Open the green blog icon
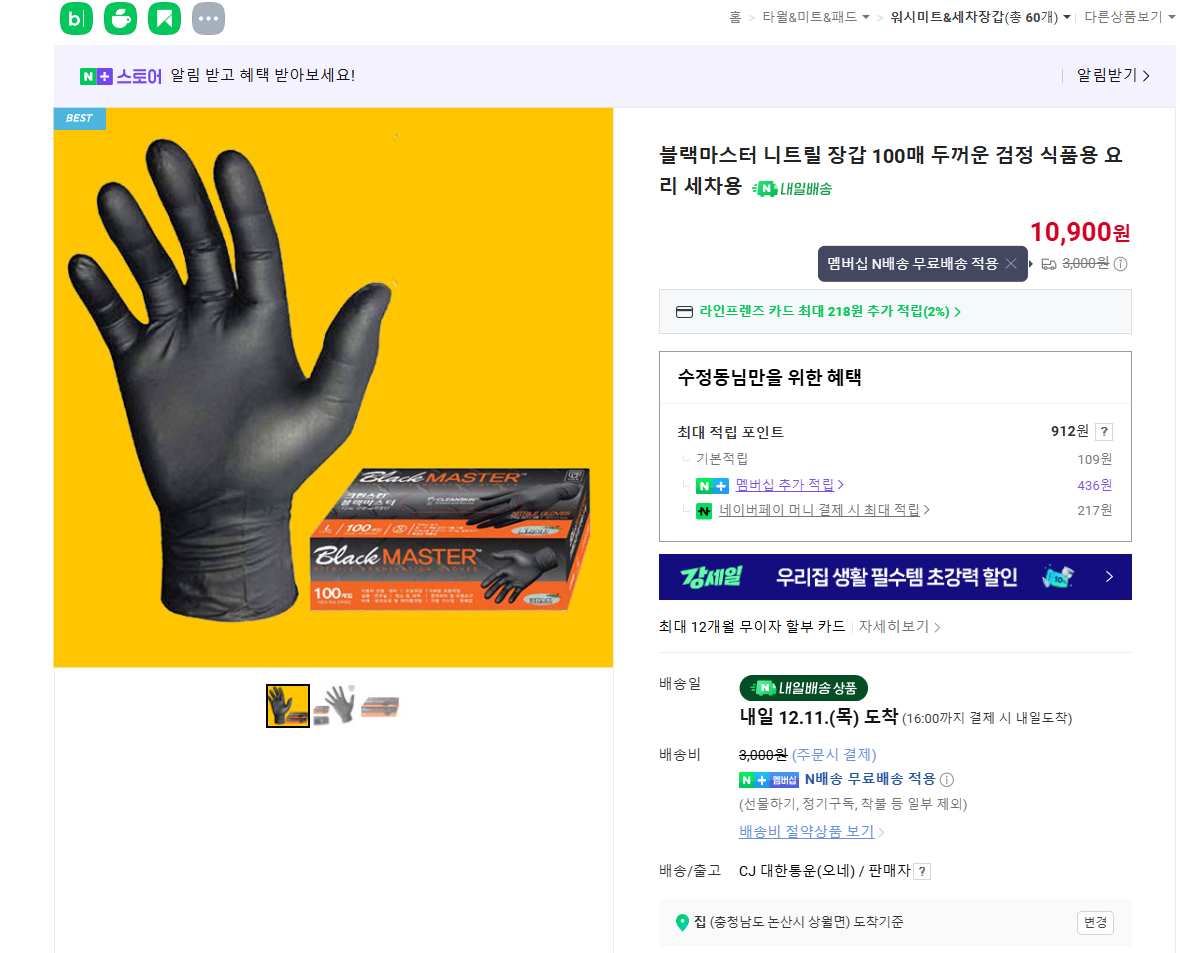 pyautogui.click(x=76, y=18)
